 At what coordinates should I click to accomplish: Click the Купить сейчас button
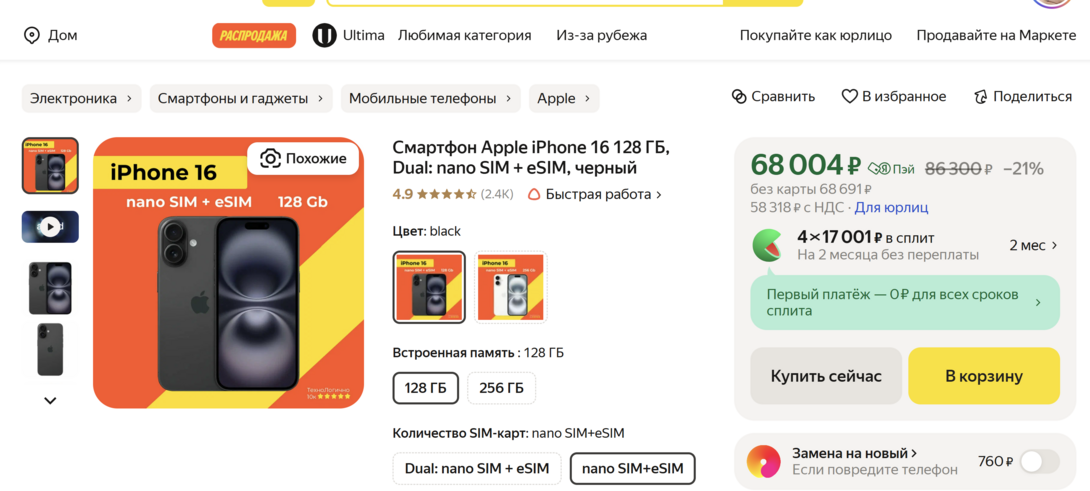point(826,376)
